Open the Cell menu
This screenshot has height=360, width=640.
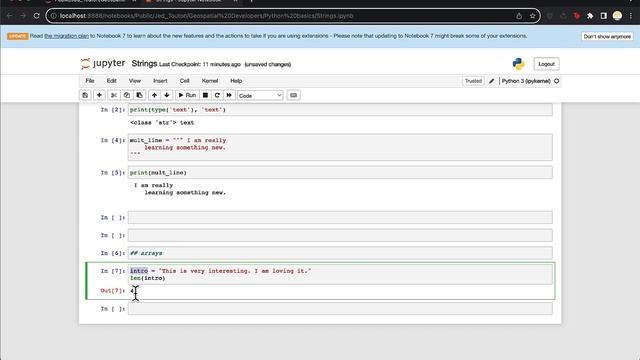click(184, 81)
